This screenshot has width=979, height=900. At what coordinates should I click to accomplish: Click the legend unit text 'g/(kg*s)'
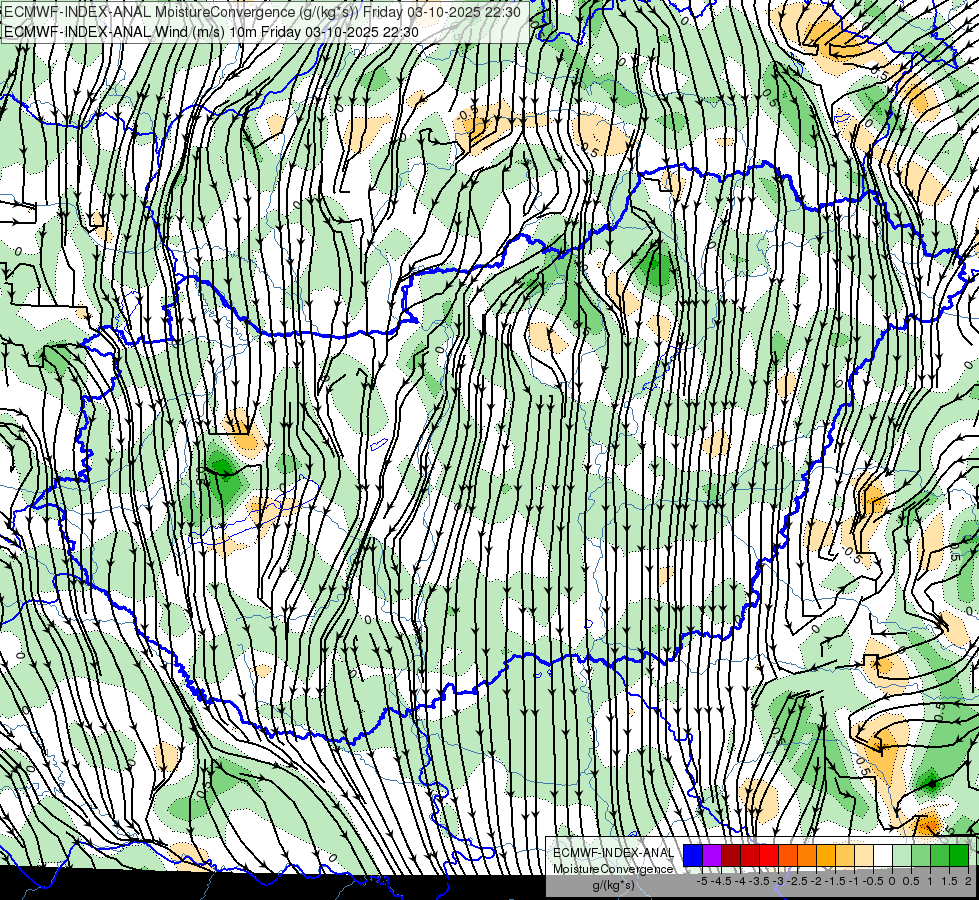(x=614, y=886)
